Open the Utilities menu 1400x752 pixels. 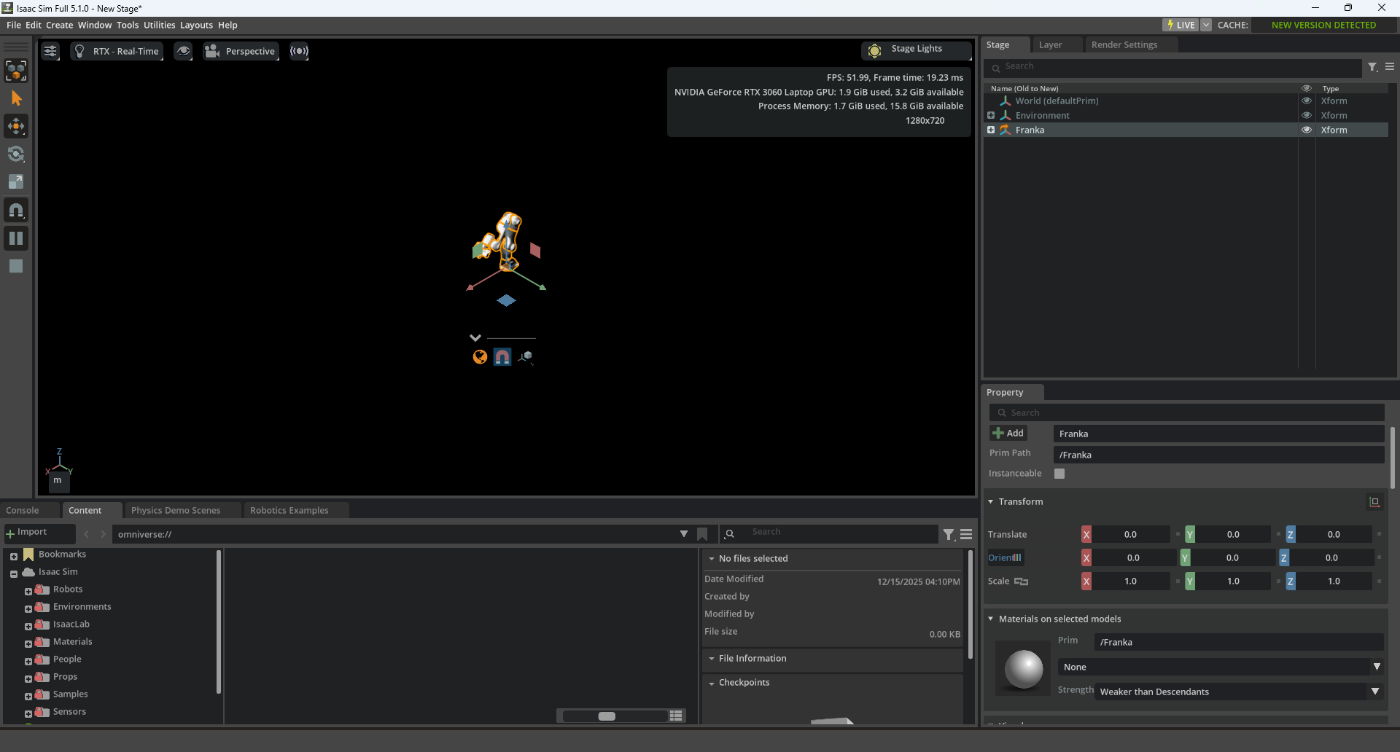click(159, 25)
